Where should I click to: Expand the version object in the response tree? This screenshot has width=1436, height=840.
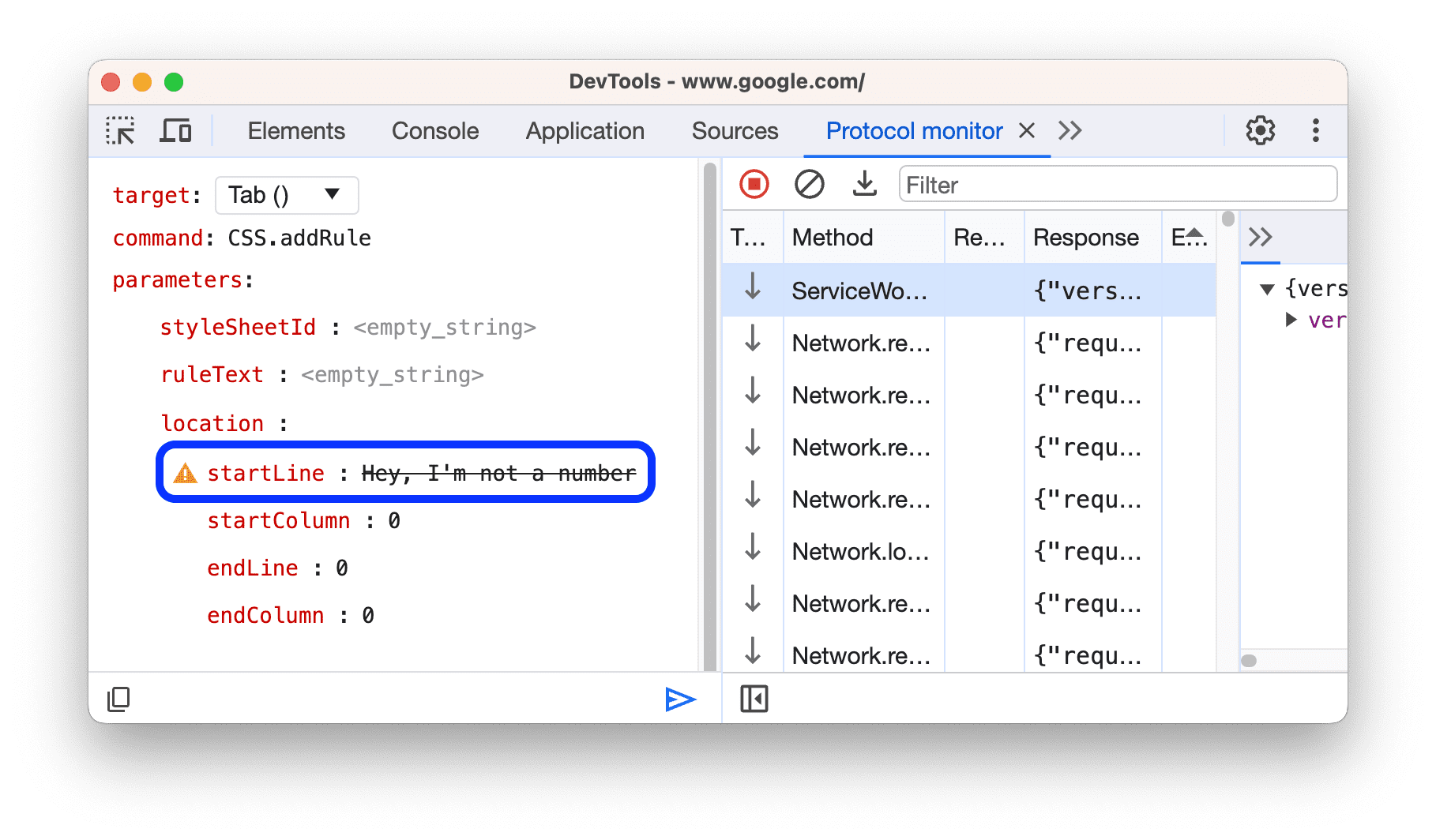[1292, 320]
